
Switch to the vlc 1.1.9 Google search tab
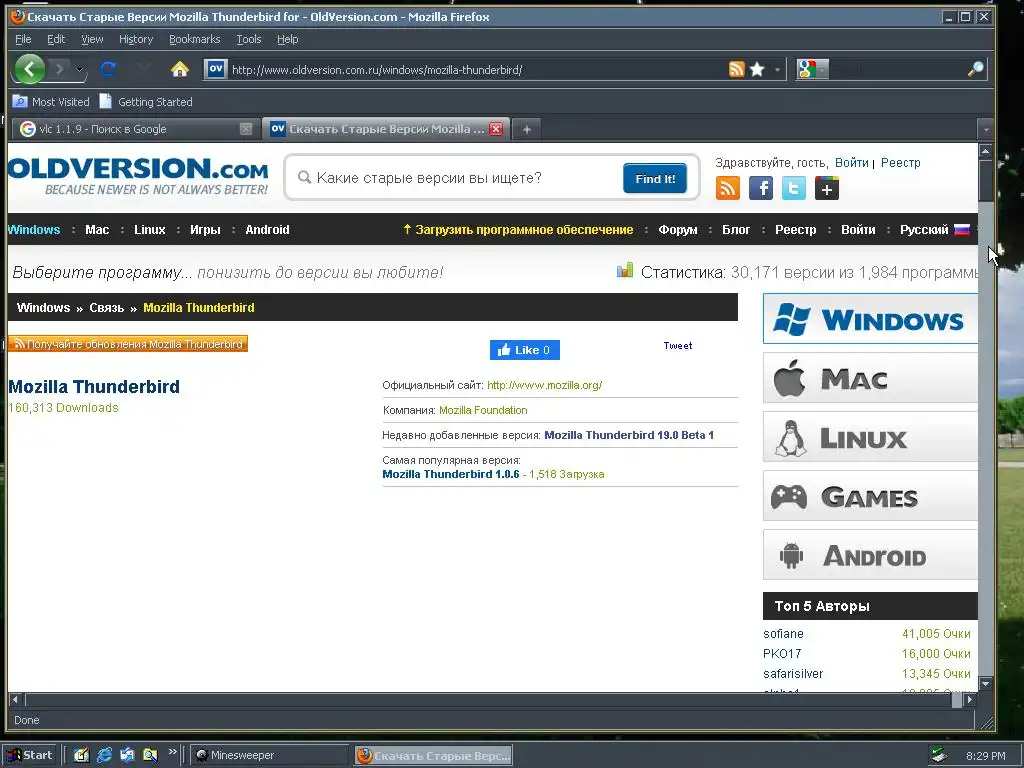point(135,129)
